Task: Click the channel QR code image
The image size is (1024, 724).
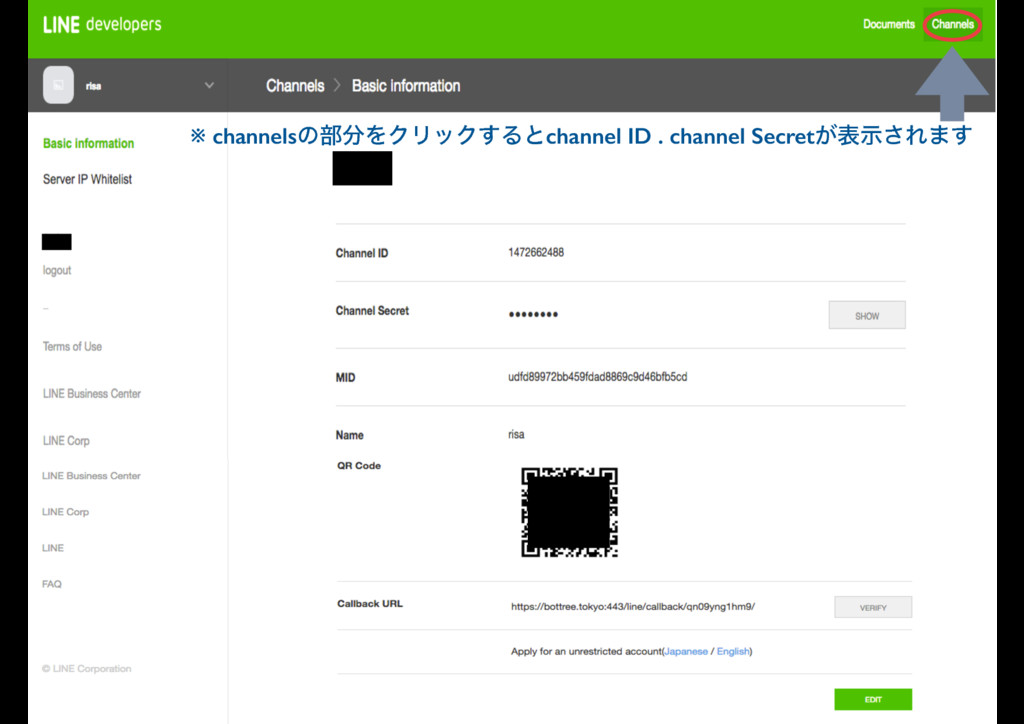Action: pyautogui.click(x=569, y=512)
